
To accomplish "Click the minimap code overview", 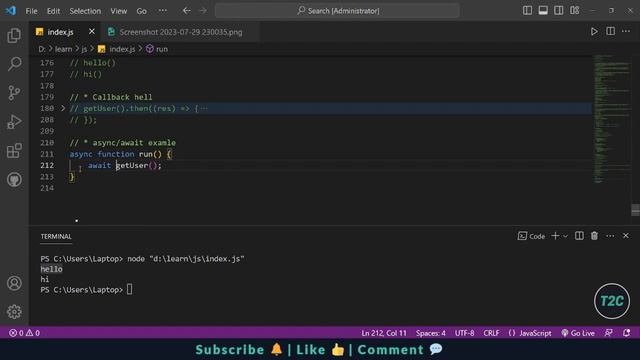I will coord(611,118).
